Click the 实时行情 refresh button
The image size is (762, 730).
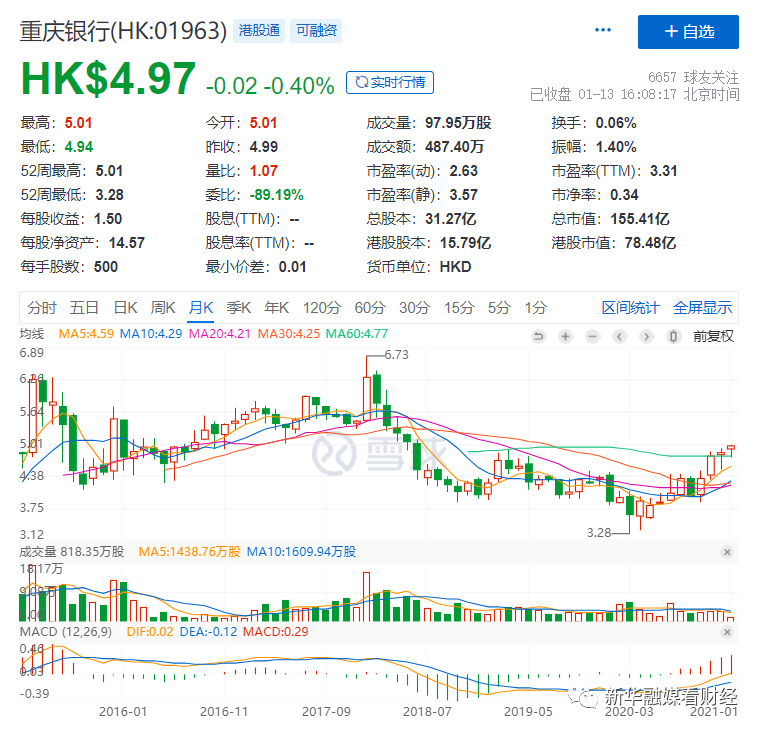[390, 83]
